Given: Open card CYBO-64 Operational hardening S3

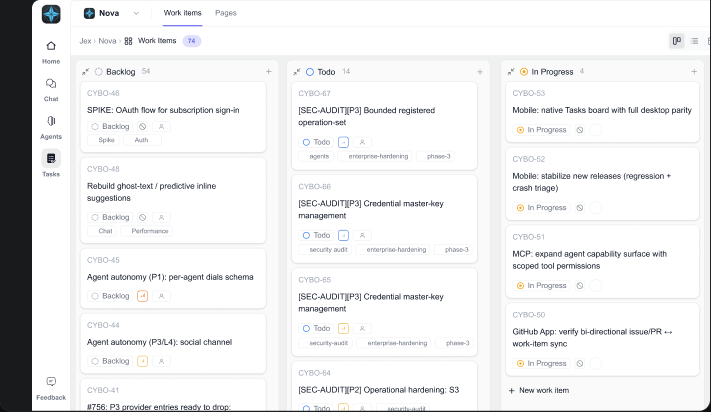Looking at the screenshot, I should [385, 387].
